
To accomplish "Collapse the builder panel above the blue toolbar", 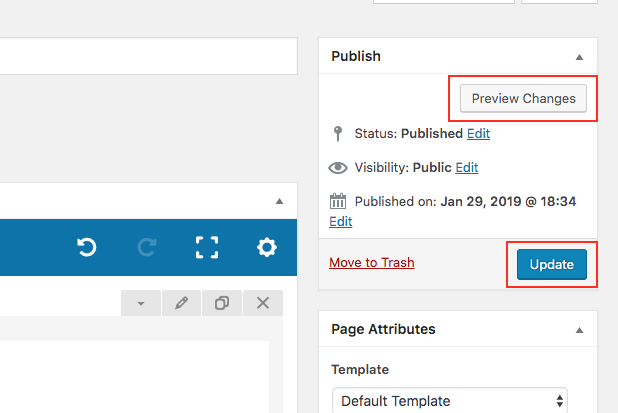I will point(280,201).
